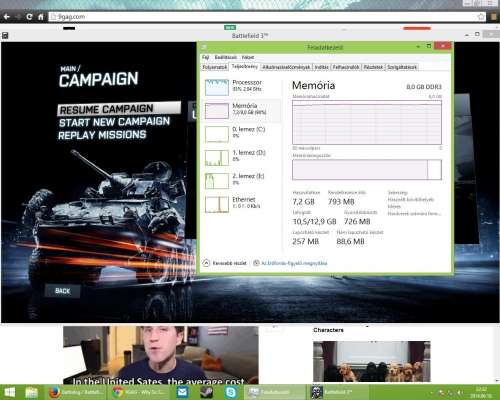This screenshot has height=400, width=500.
Task: Bookmark the page with the star icon
Action: [x=481, y=16]
